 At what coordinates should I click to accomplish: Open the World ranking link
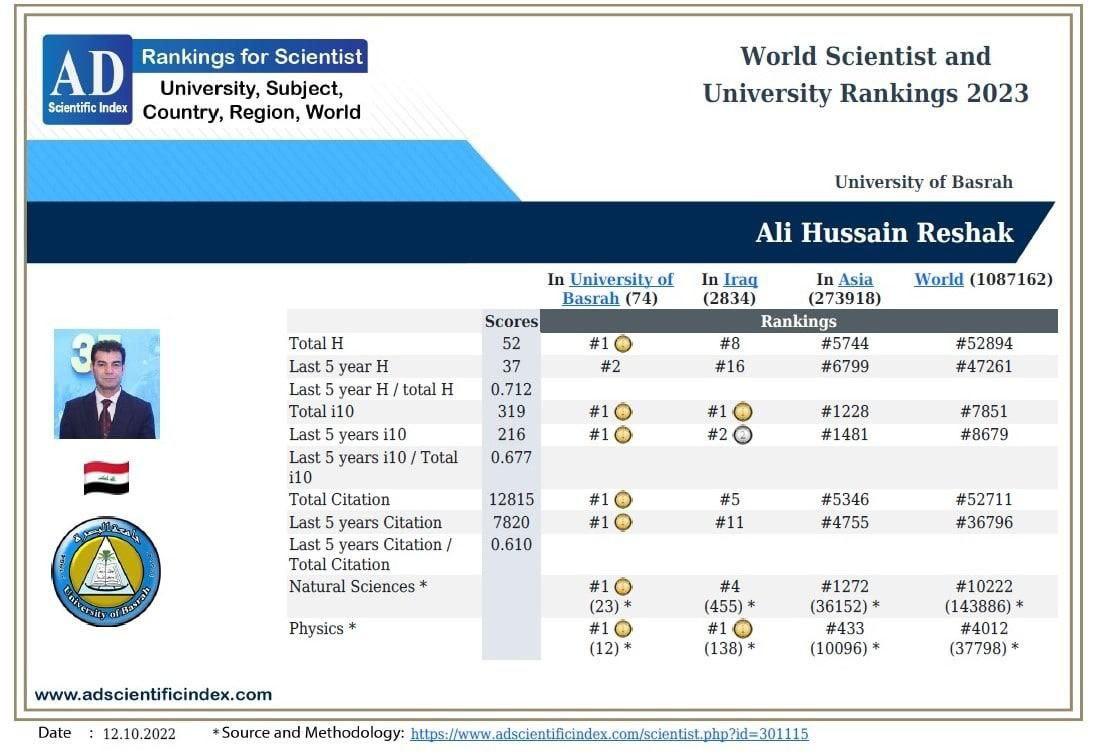938,280
